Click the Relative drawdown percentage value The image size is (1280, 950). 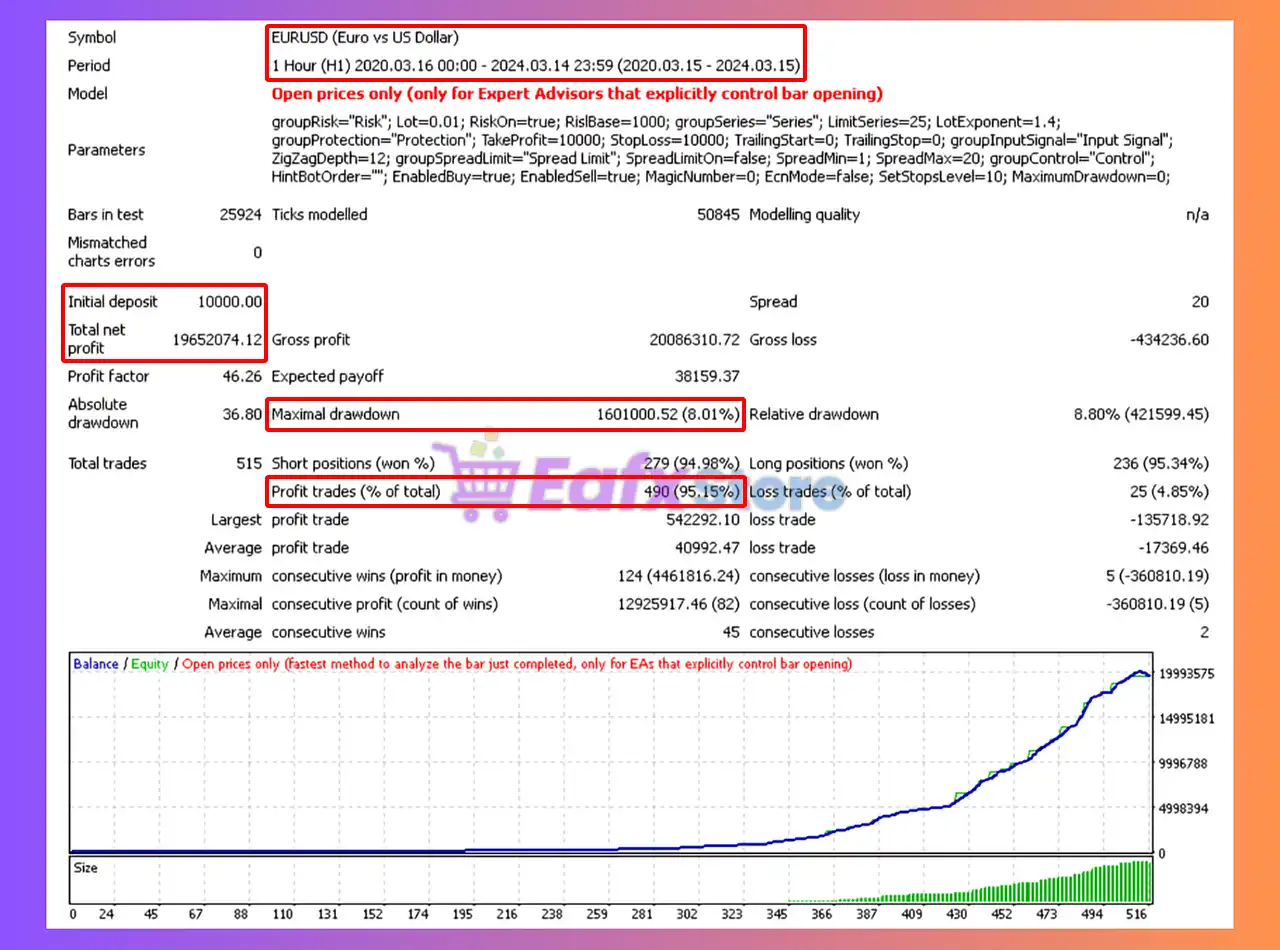[1141, 414]
